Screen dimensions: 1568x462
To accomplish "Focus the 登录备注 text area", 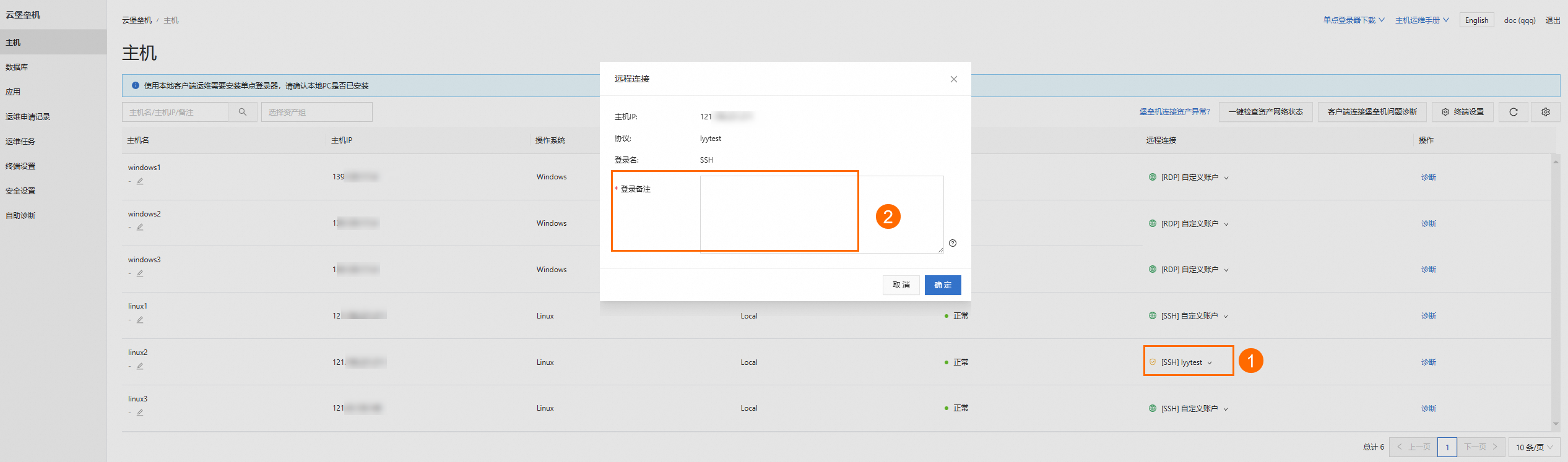I will (821, 214).
